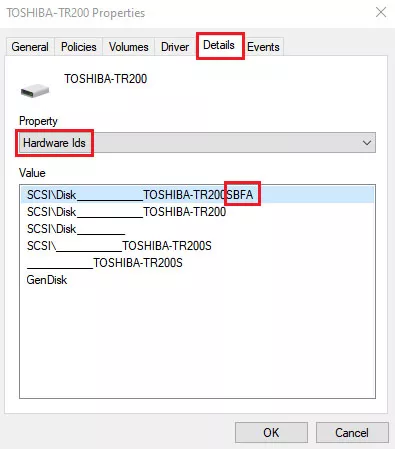Close the TOSHIBA-TR200 Properties dialog
395x449 pixels.
[381, 13]
